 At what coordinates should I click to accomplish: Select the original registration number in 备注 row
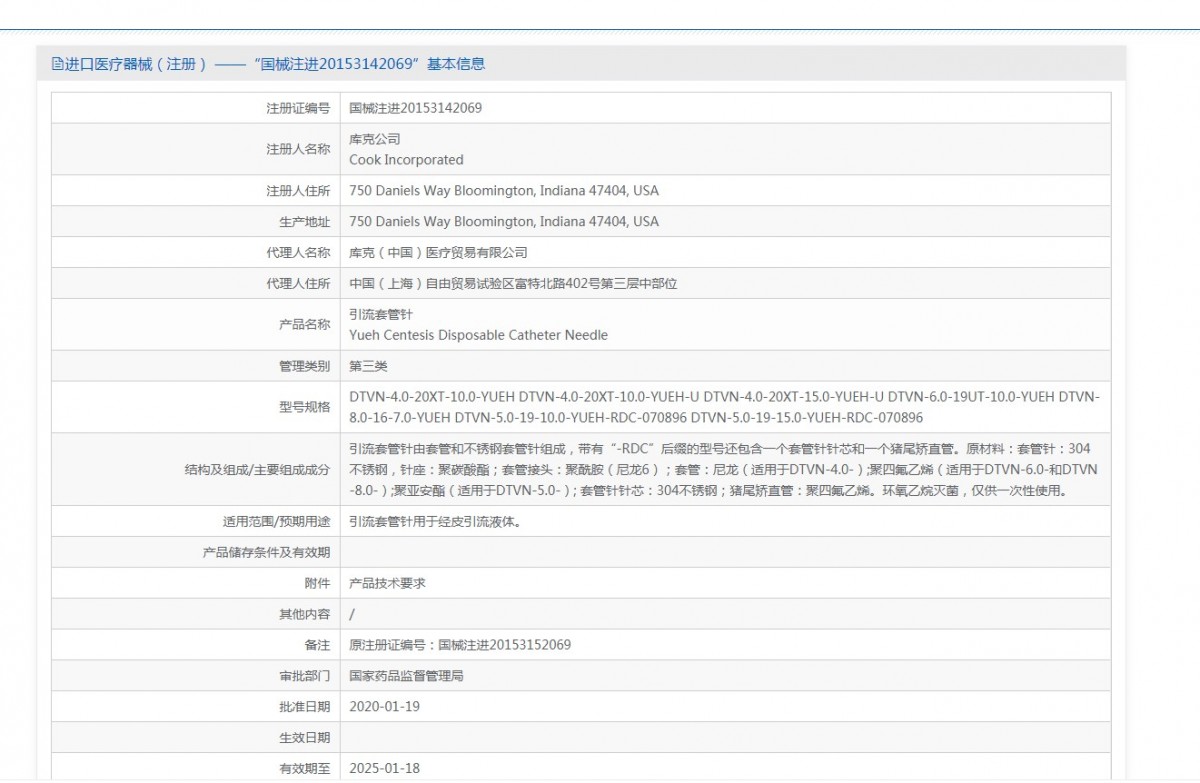point(460,645)
